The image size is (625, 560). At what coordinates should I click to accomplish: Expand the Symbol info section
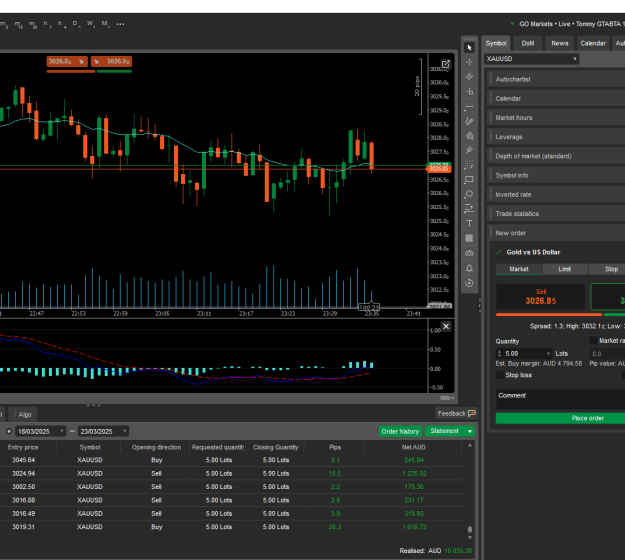556,175
